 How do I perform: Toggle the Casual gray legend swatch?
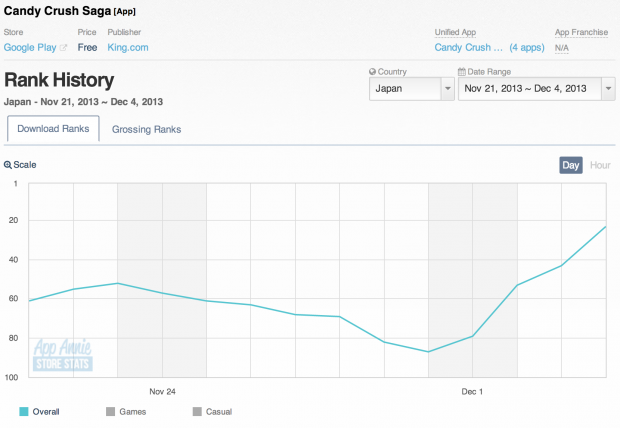(197, 411)
